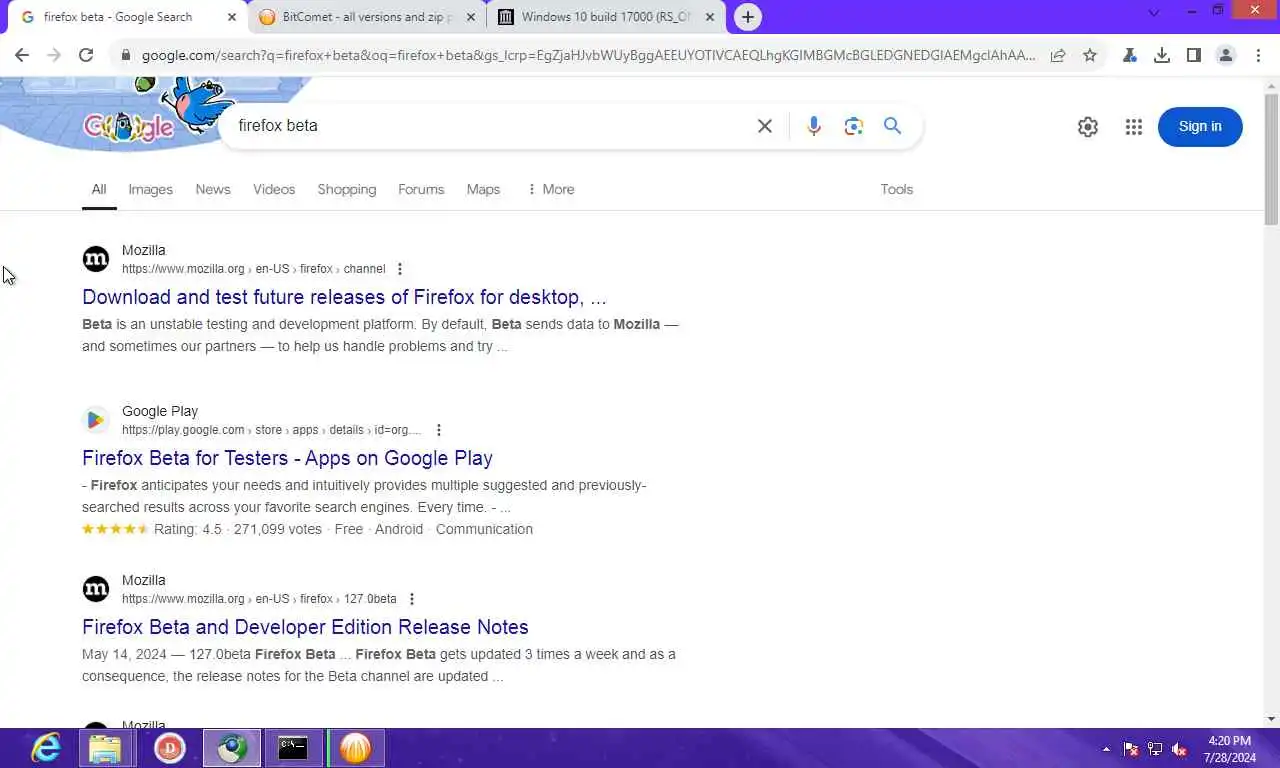Image resolution: width=1280 pixels, height=768 pixels.
Task: Open Firefox Beta Release Notes link
Action: click(305, 627)
